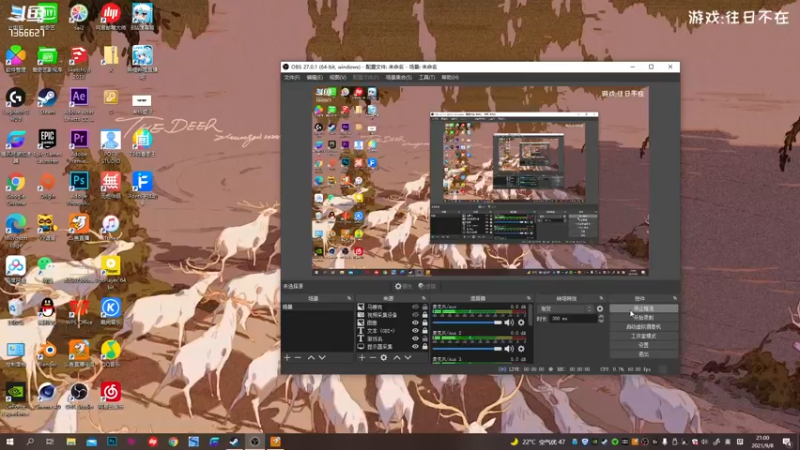Viewport: 800px width, 450px height.
Task: Click the 停止推流 button in Controls
Action: point(643,309)
